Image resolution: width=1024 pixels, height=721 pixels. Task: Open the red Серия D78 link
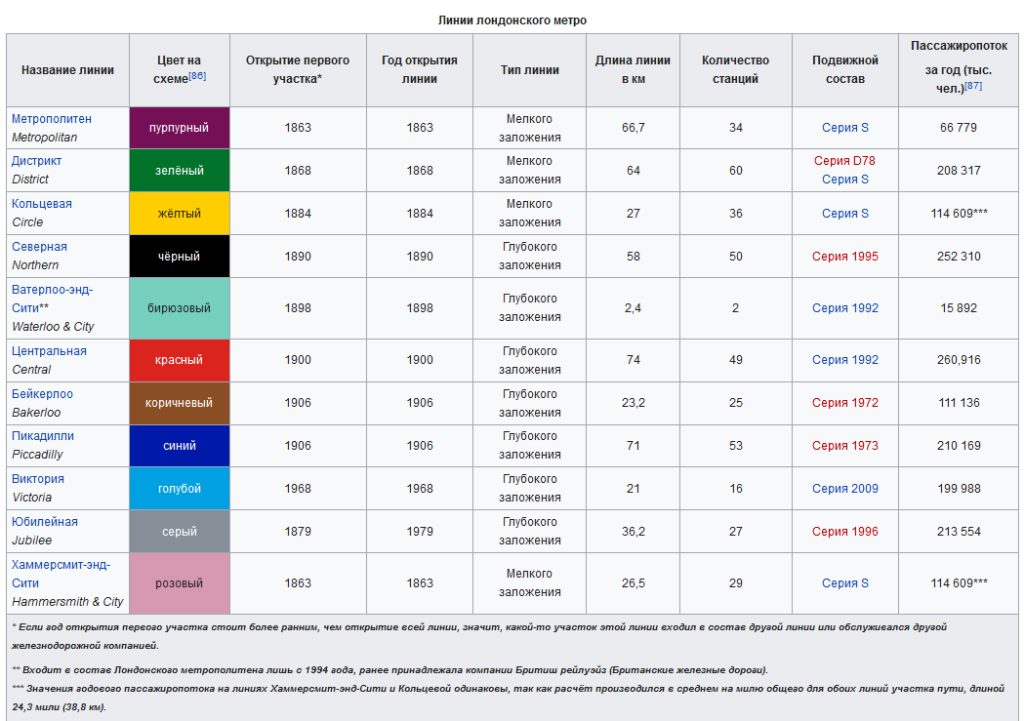pos(845,161)
